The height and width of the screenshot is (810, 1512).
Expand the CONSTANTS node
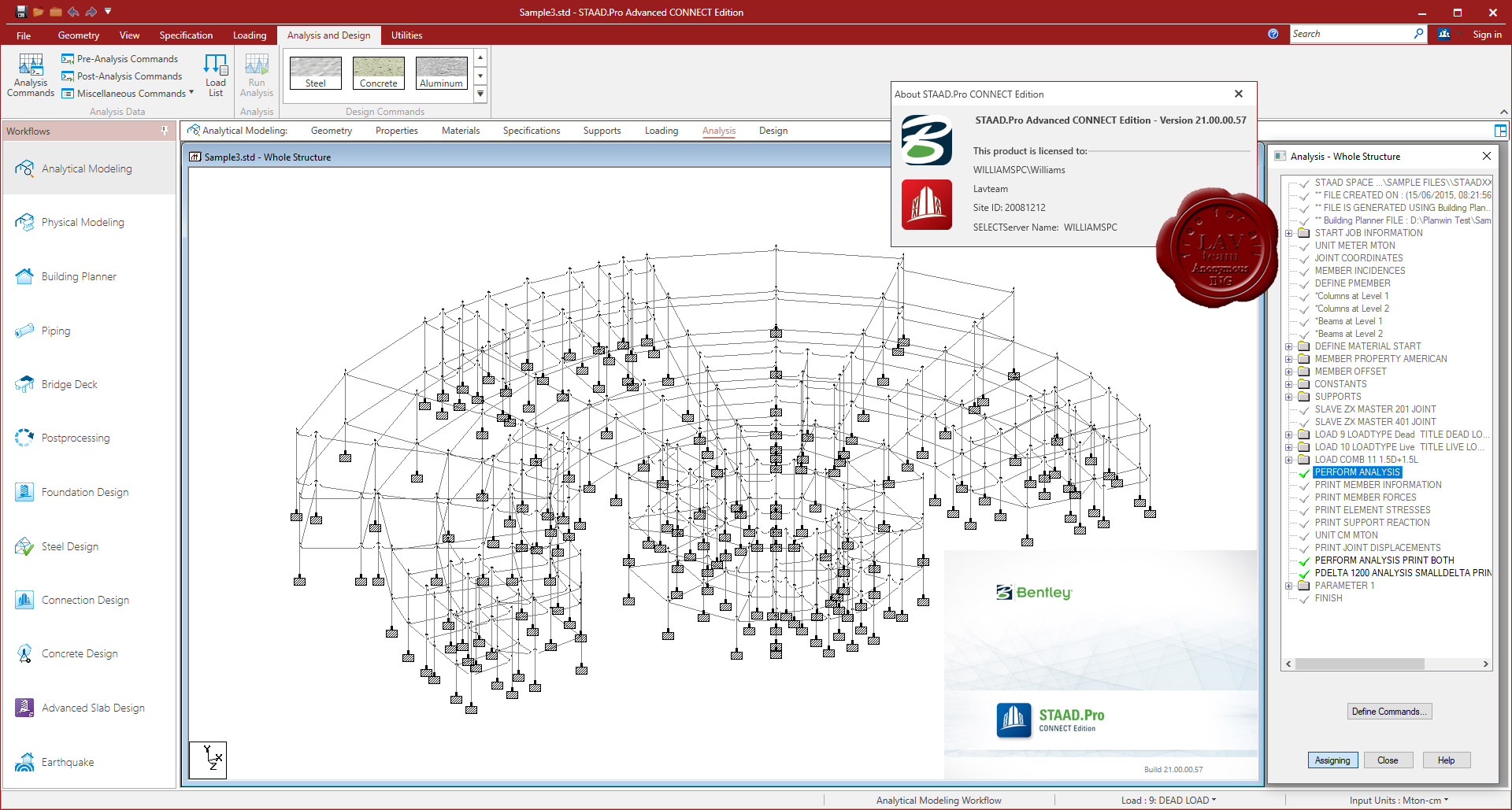(x=1288, y=384)
